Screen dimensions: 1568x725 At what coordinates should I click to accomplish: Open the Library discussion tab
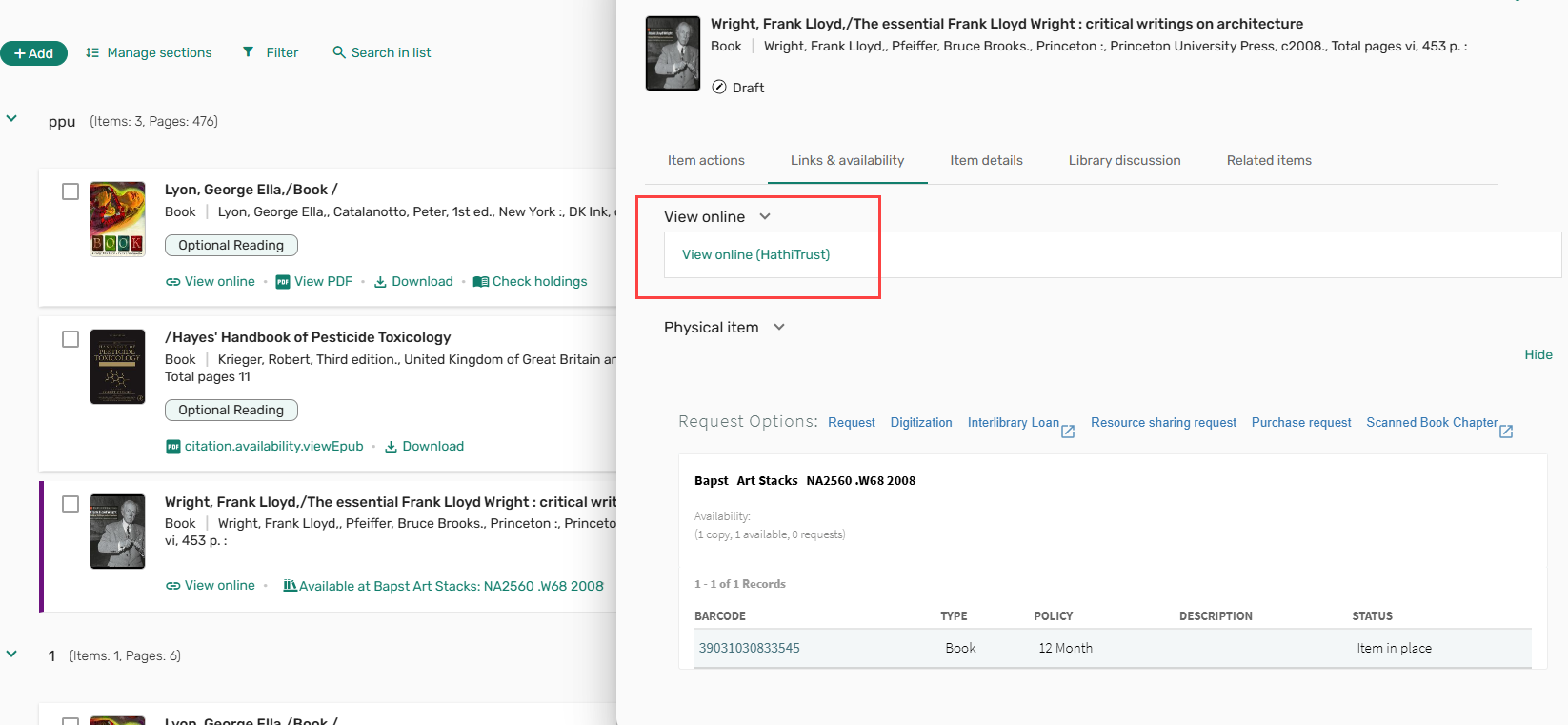click(1125, 160)
